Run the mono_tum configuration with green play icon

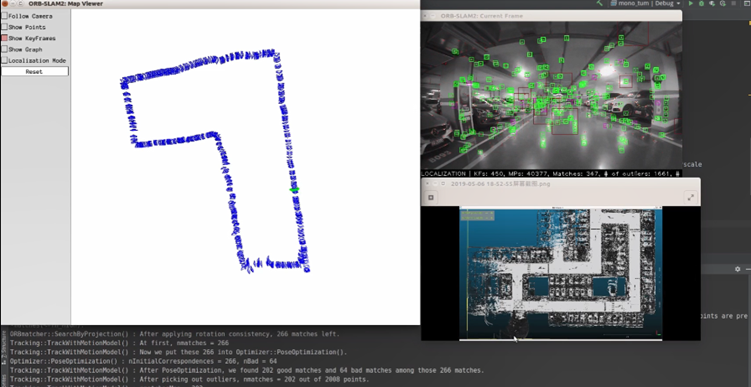(x=691, y=3)
